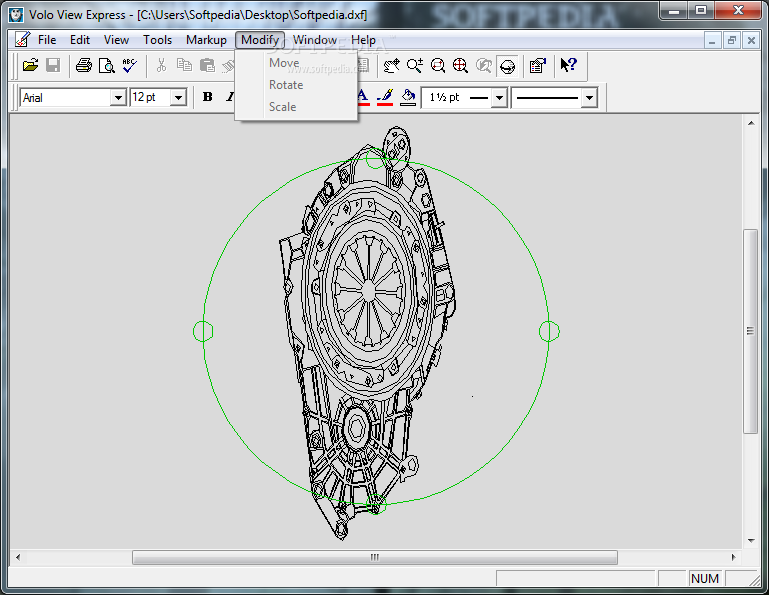Open Print Preview from the toolbar
Screen dimensions: 769x595
pos(106,65)
